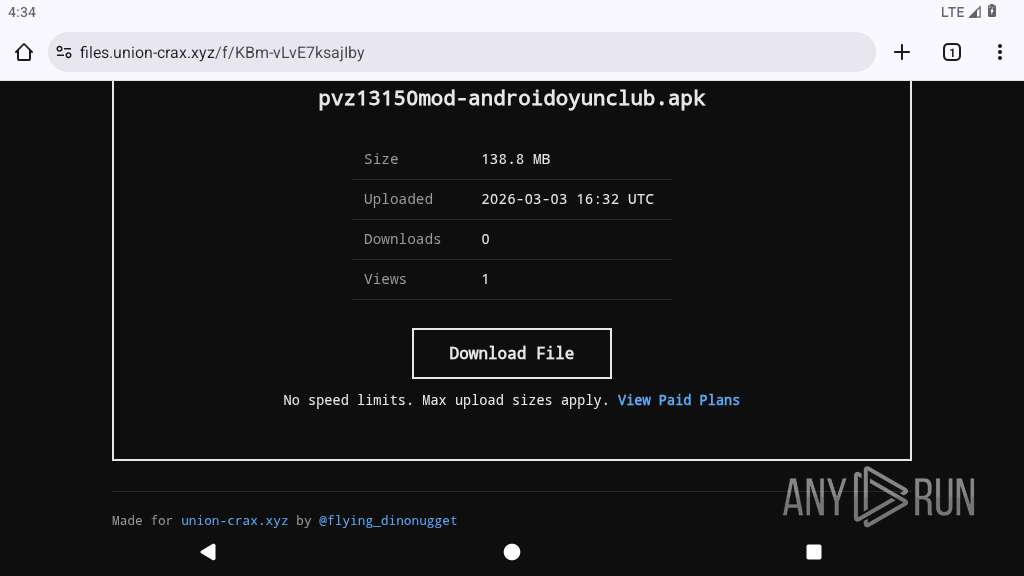Tap the Android home circle button
The image size is (1024, 576).
(x=512, y=552)
